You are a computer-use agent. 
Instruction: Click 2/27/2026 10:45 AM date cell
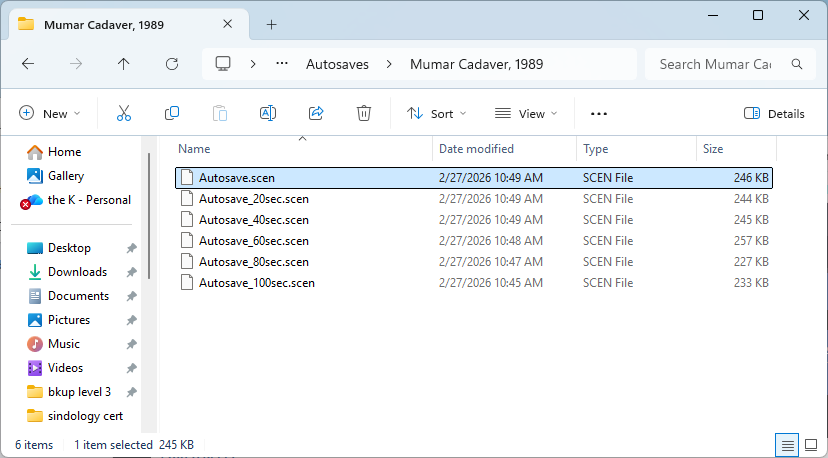(491, 283)
